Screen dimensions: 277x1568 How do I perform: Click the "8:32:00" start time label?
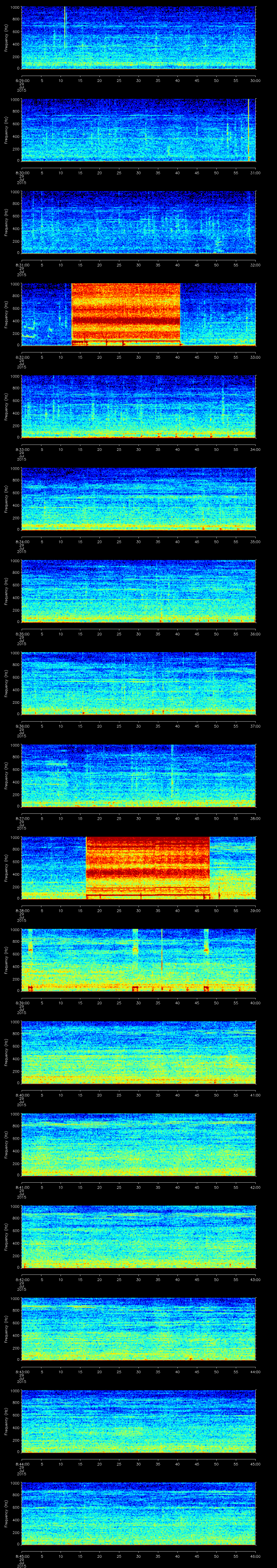point(22,357)
